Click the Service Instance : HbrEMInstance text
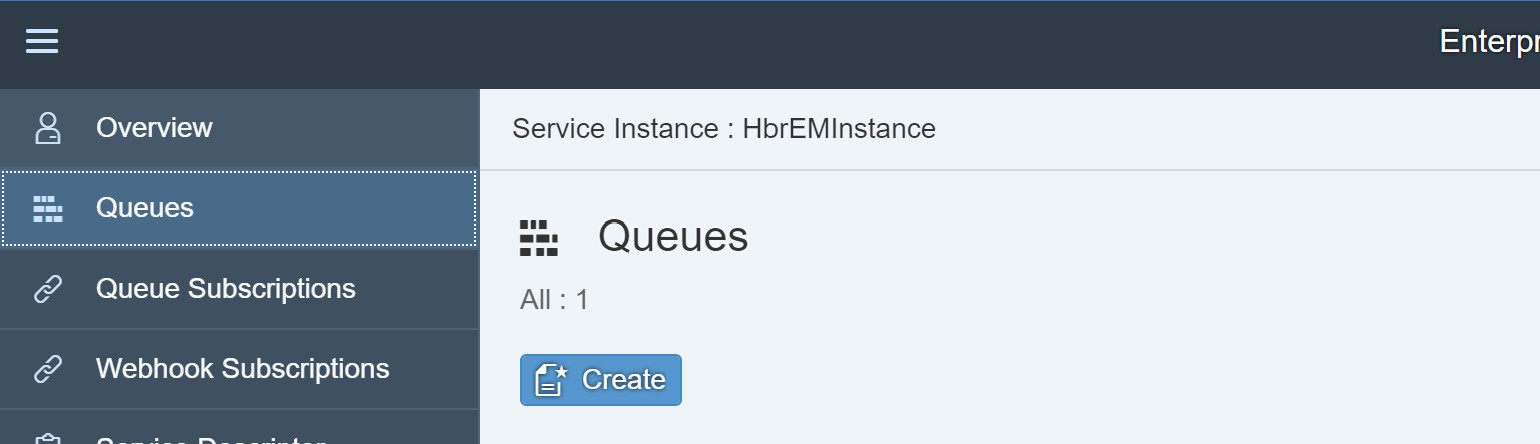This screenshot has height=444, width=1540. coord(724,129)
